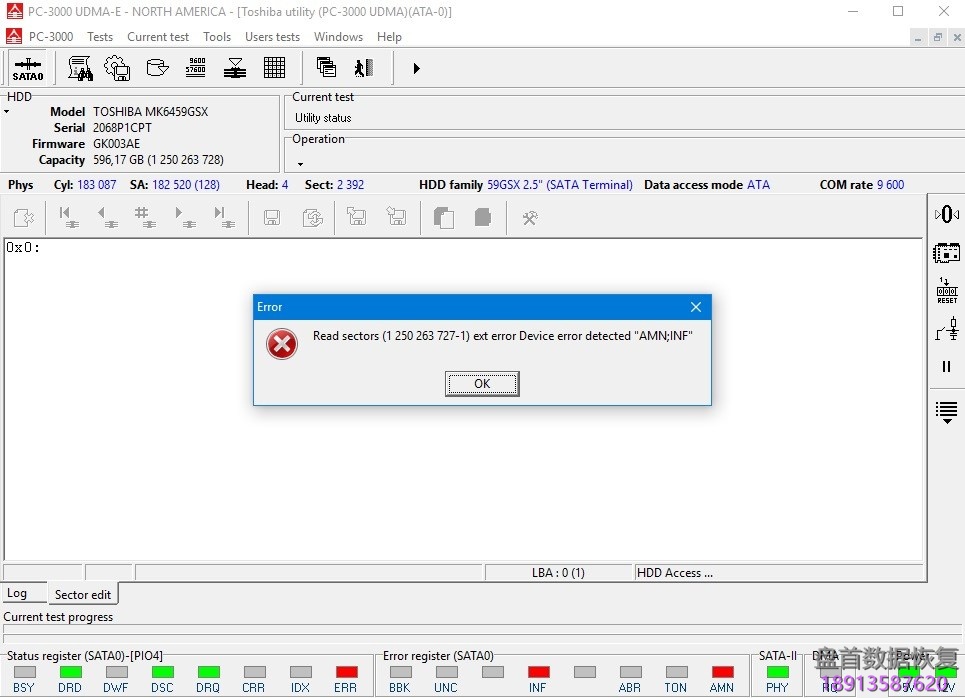
Task: Click the grid table icon in the main toolbar
Action: pyautogui.click(x=274, y=68)
